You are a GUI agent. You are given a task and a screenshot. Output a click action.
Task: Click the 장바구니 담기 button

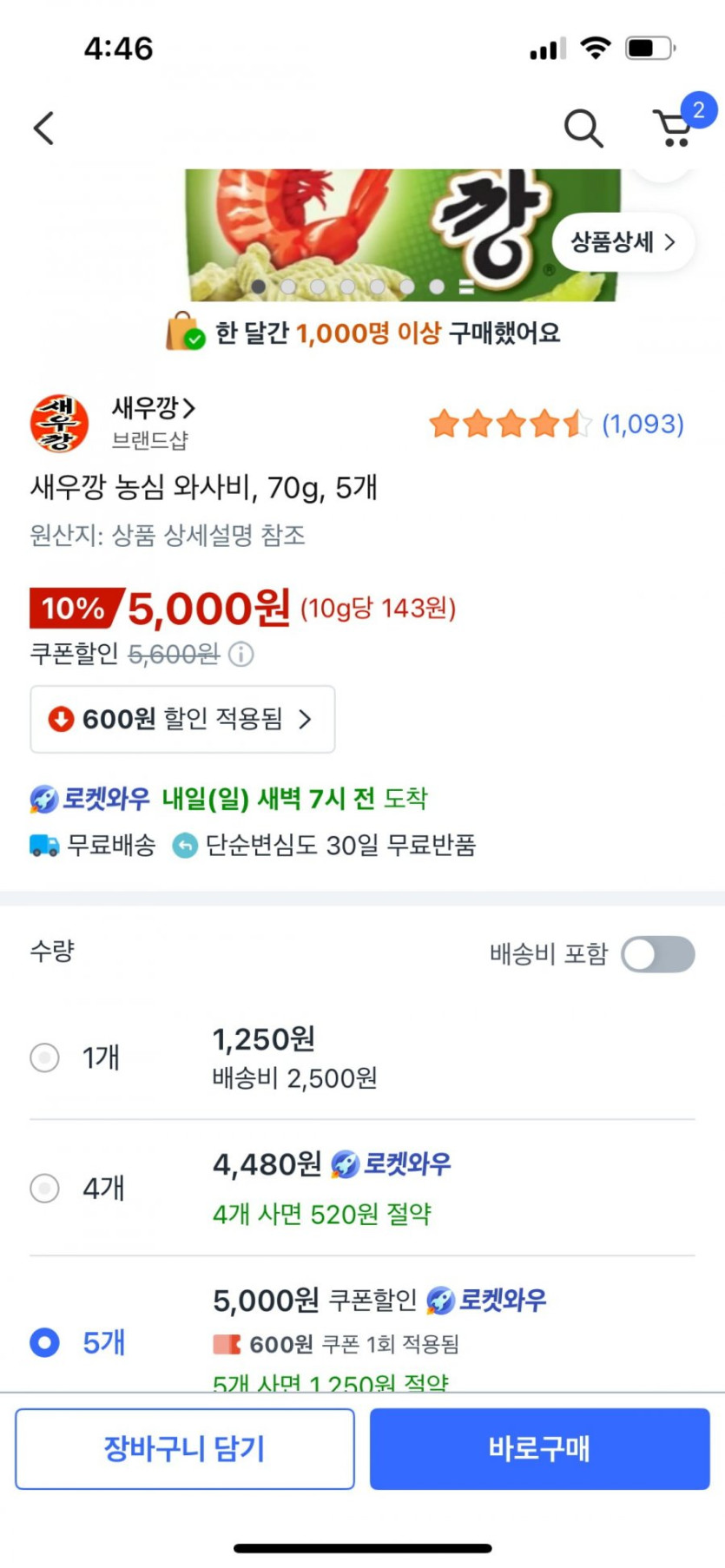184,1448
